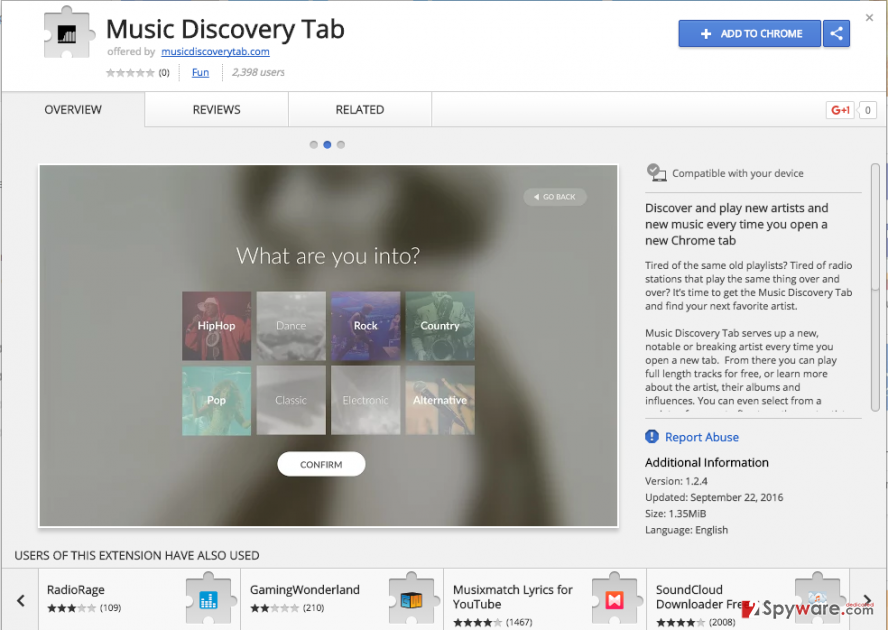Select the Classic genre tile
Viewport: 888px width, 630px height.
click(x=291, y=400)
